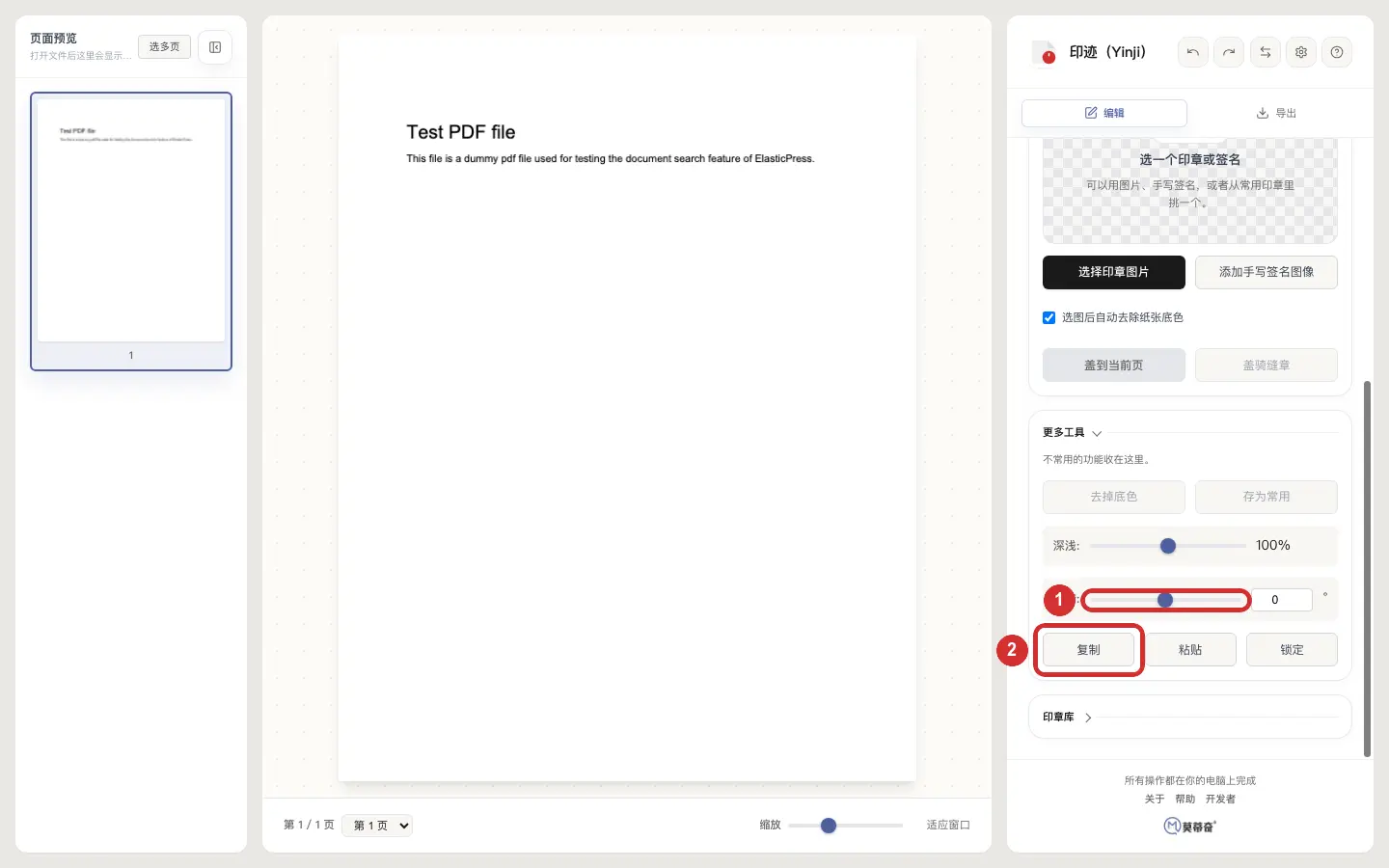
Task: Click the 适应窗口 button
Action: tap(948, 826)
